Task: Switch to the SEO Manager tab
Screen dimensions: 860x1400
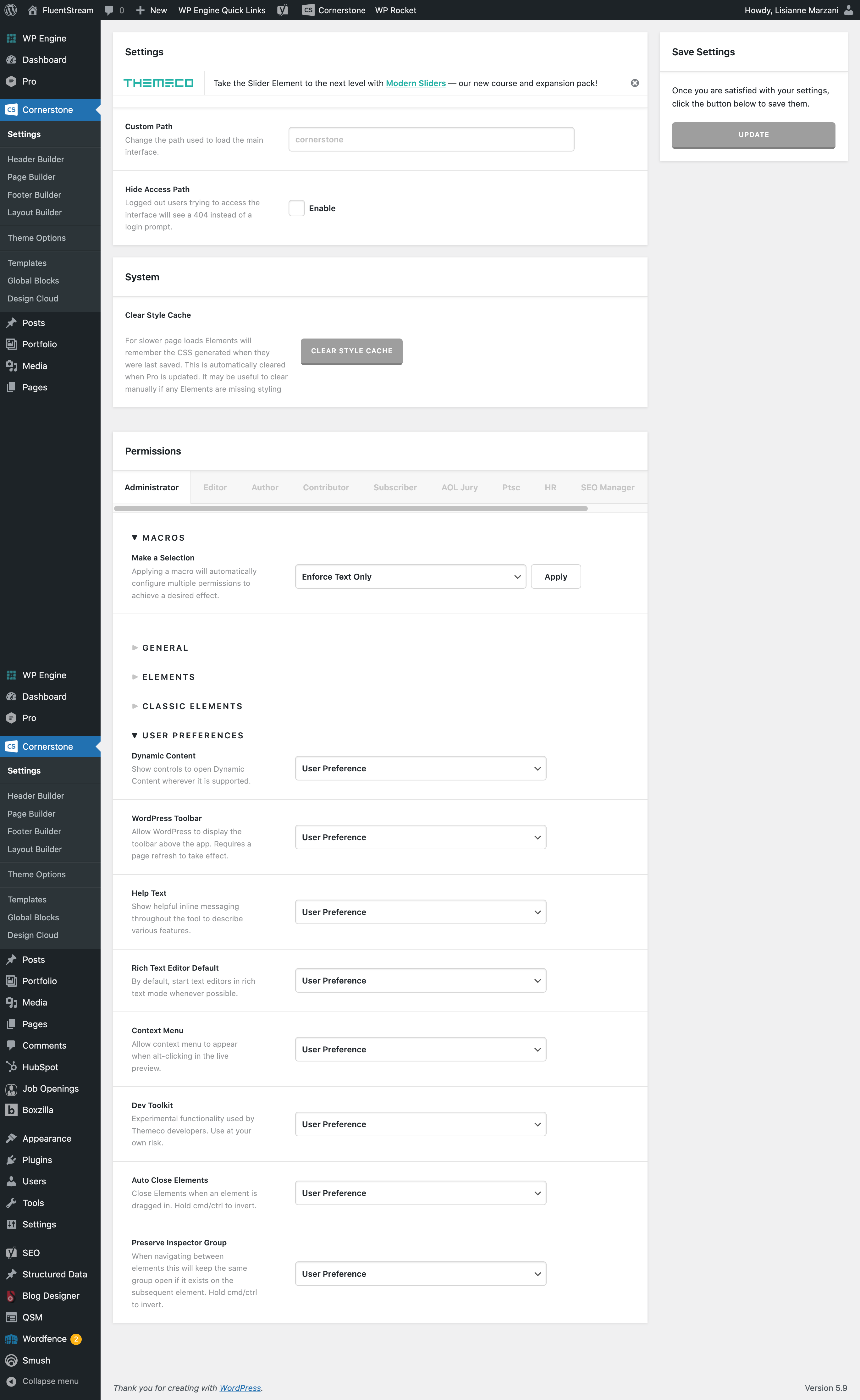Action: coord(608,487)
